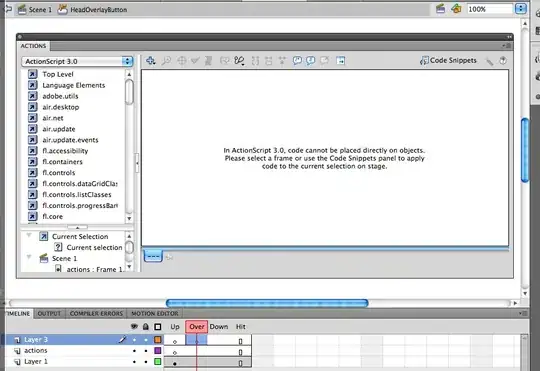Viewport: 540px width, 371px height.
Task: Click the Show/Hide toolbox icon
Action: point(340,61)
